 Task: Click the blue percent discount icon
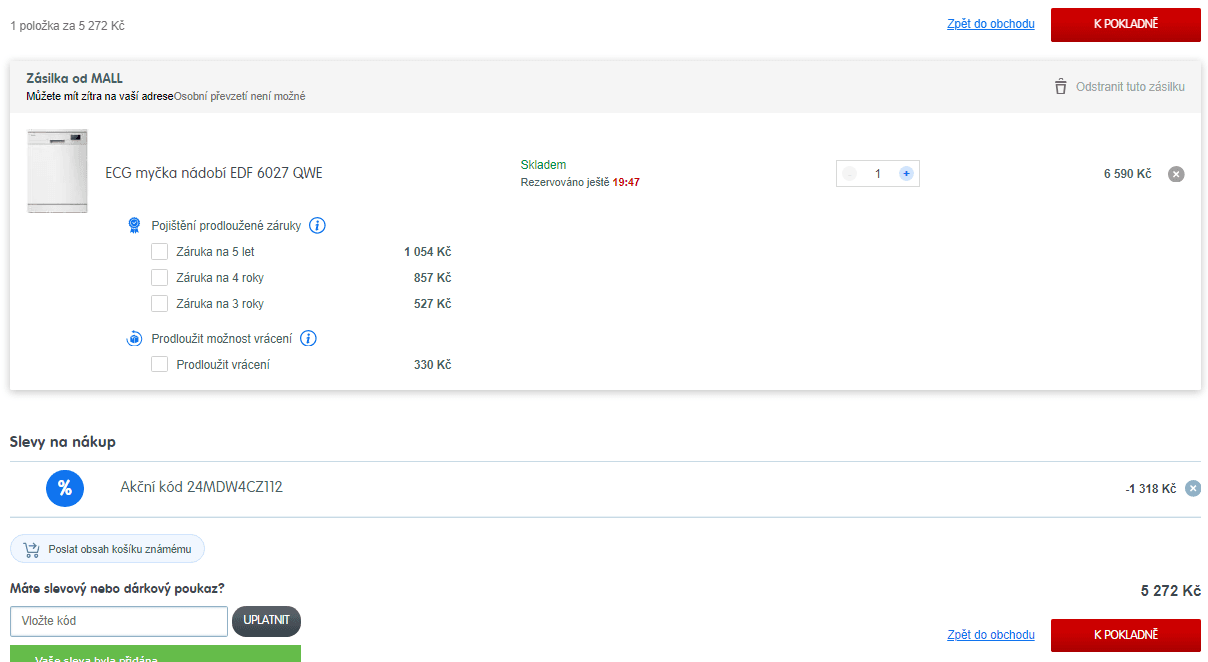65,488
